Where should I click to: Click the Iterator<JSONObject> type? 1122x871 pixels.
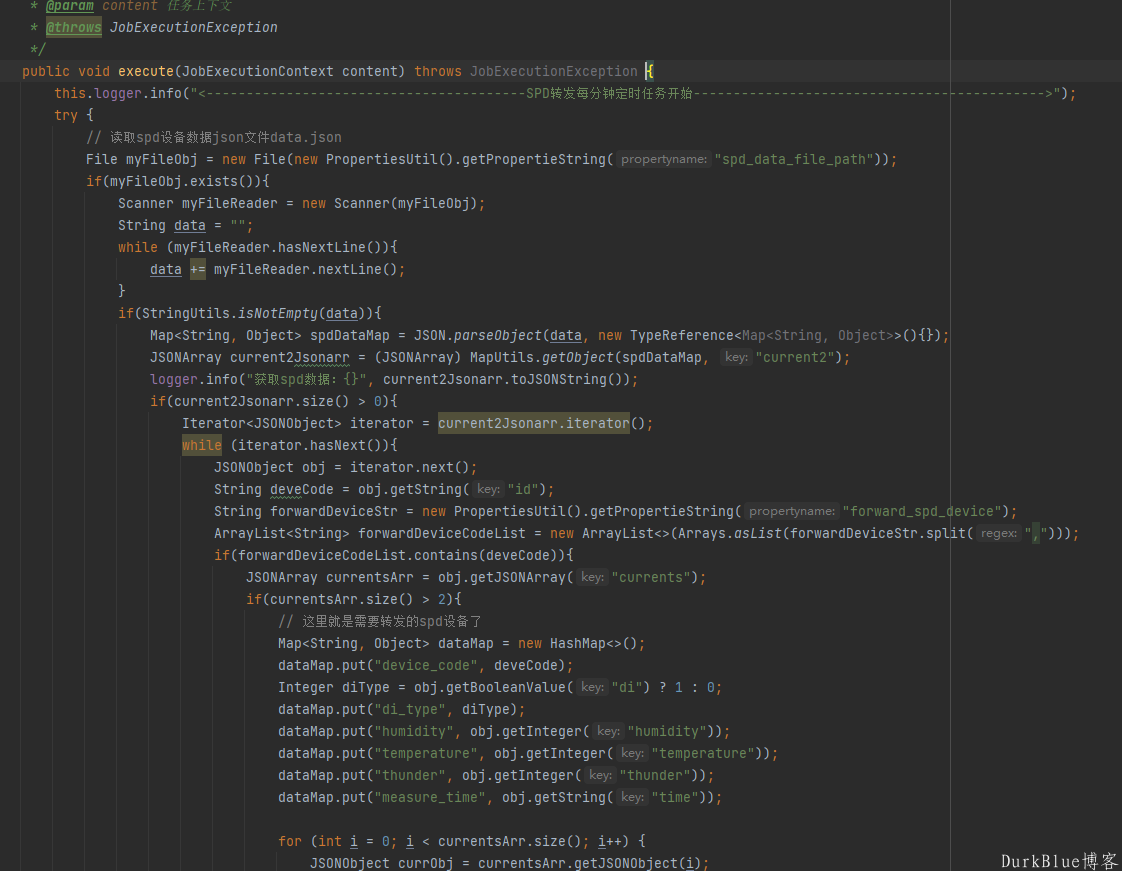coord(262,424)
